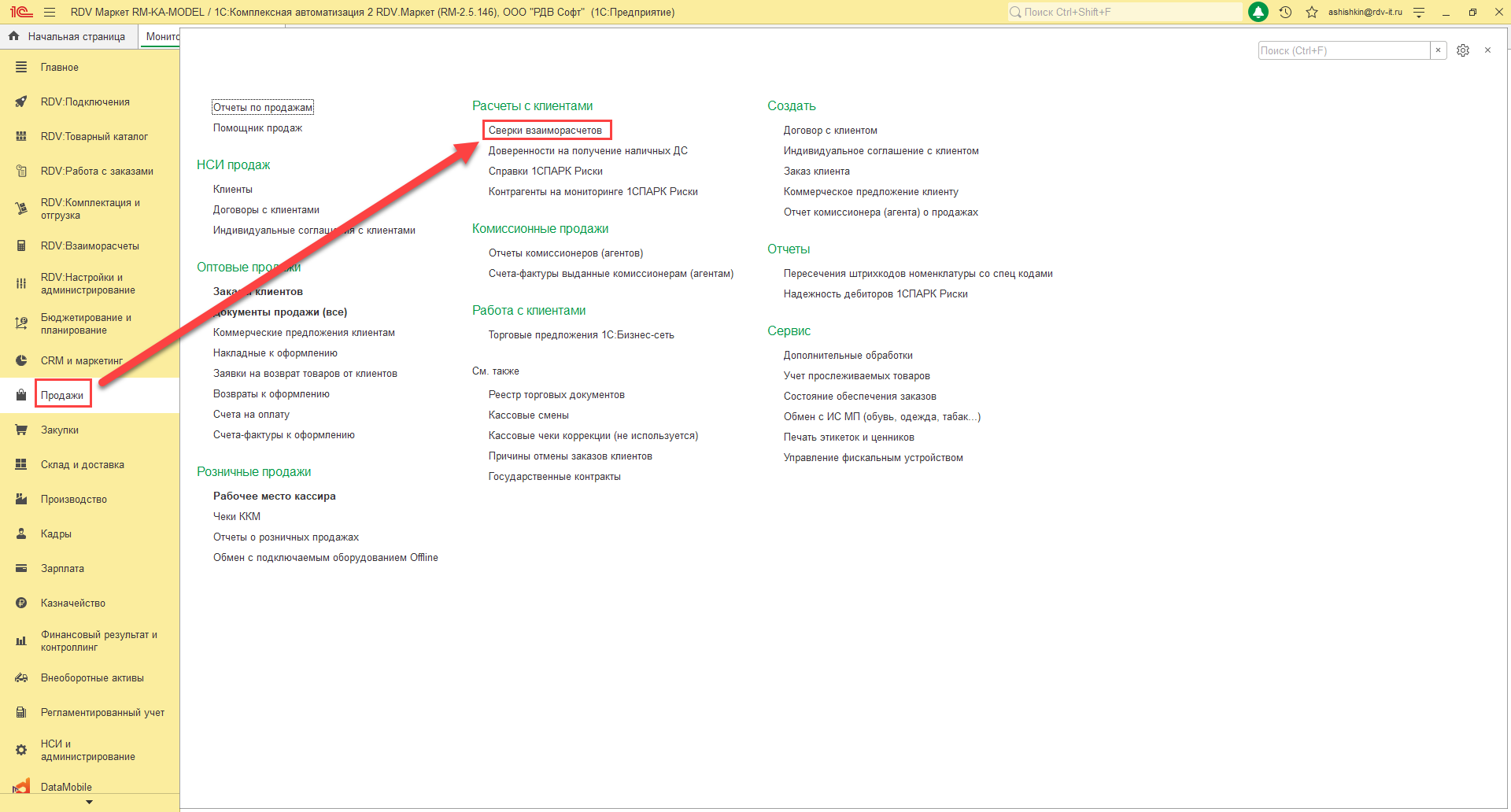Open Рабочее место кассира link
Screen dimensions: 1511x812
(275, 496)
